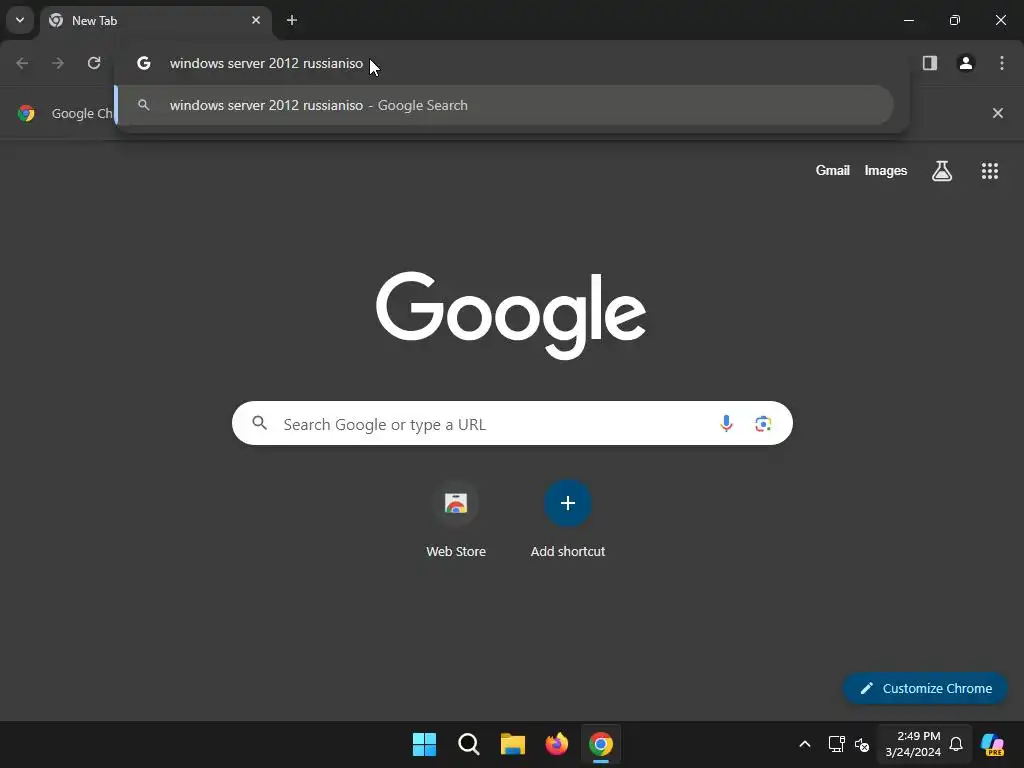Open the Chrome three-dot menu
Image resolution: width=1024 pixels, height=768 pixels.
1002,63
